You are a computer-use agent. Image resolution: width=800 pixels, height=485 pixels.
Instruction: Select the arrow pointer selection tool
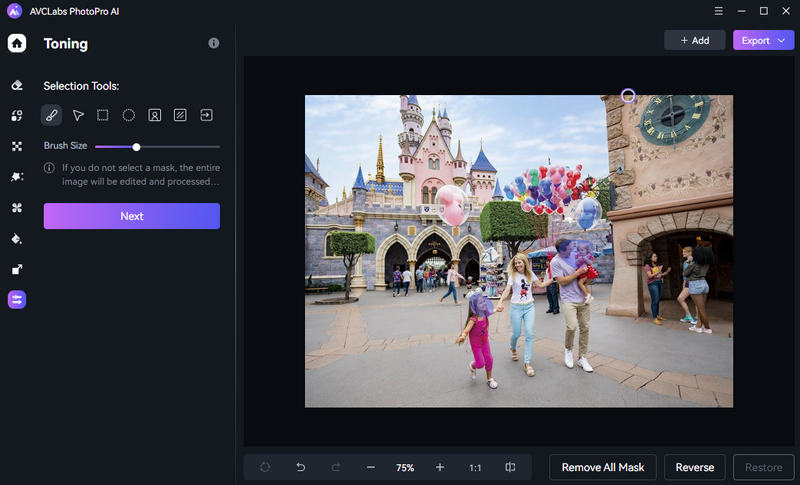click(x=78, y=115)
